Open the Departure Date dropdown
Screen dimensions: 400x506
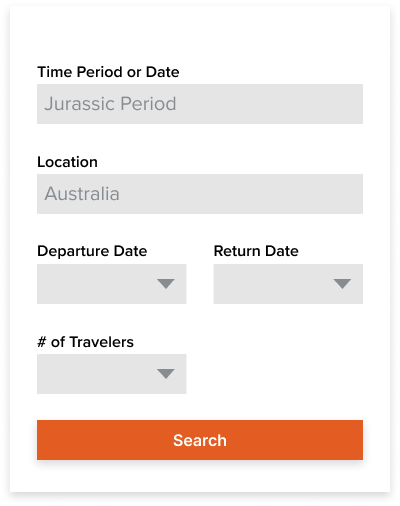[x=112, y=284]
